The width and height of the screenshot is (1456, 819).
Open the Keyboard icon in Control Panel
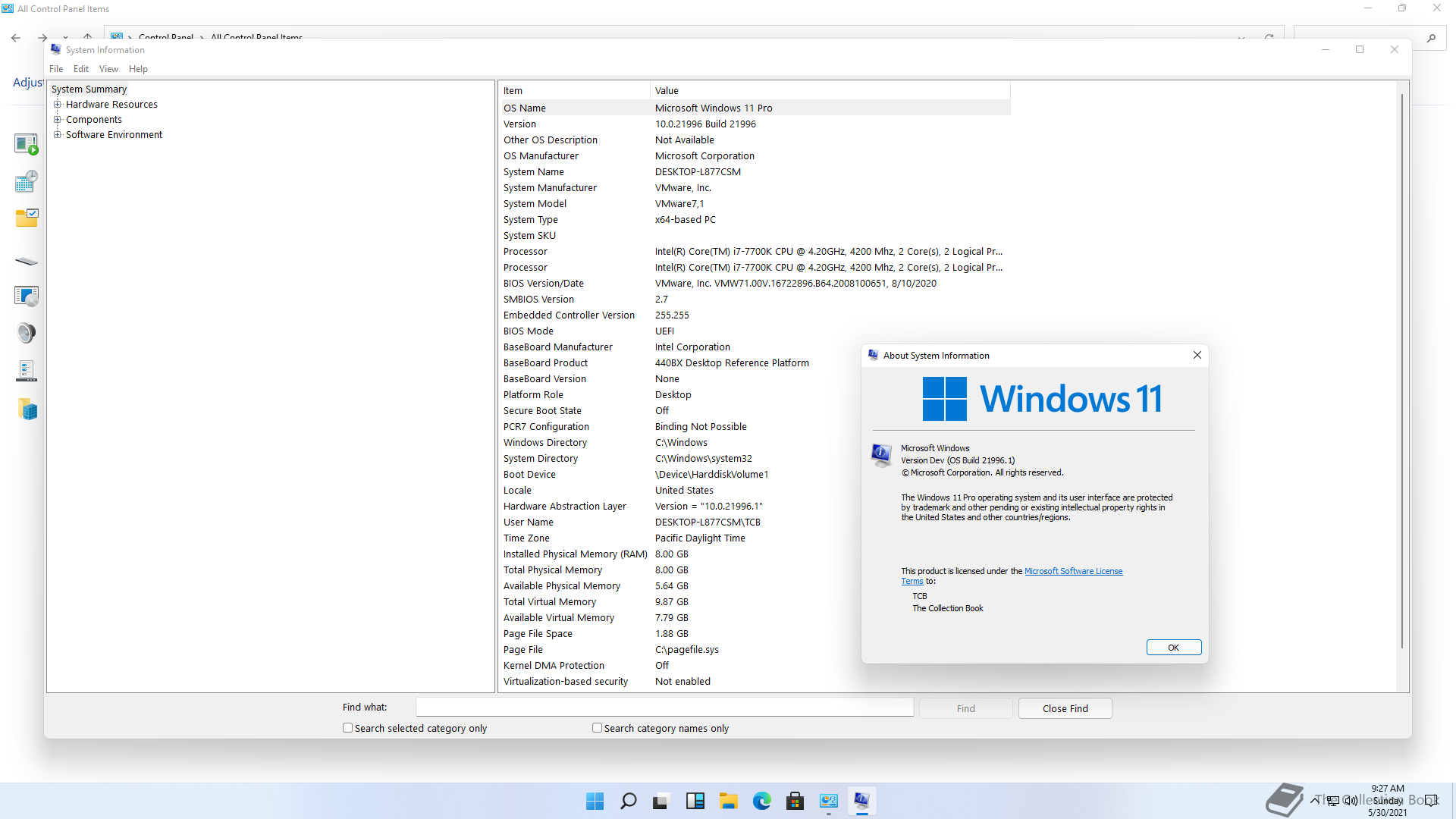click(x=27, y=261)
